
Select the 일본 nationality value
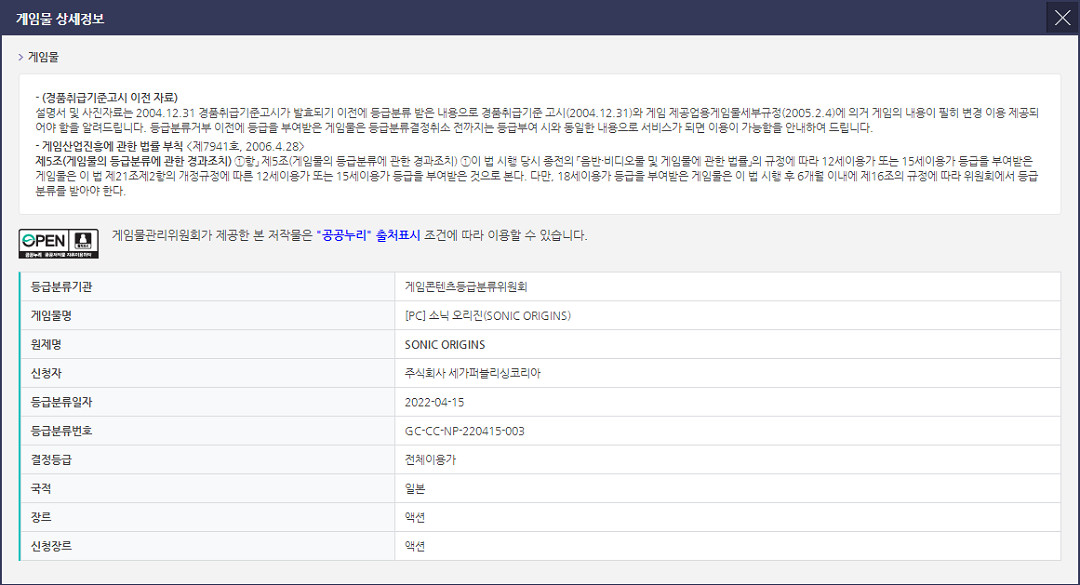click(415, 489)
